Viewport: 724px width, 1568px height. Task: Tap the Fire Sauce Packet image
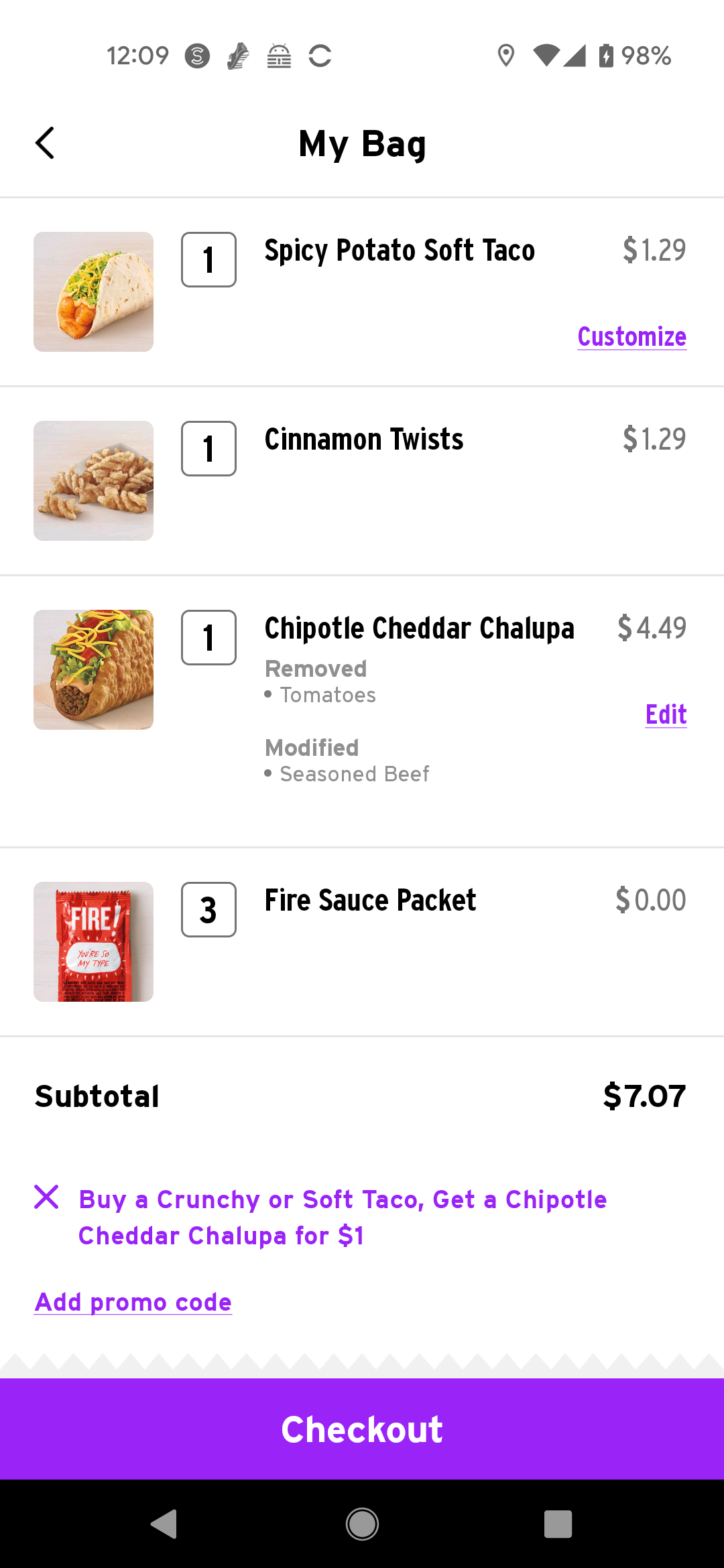94,942
